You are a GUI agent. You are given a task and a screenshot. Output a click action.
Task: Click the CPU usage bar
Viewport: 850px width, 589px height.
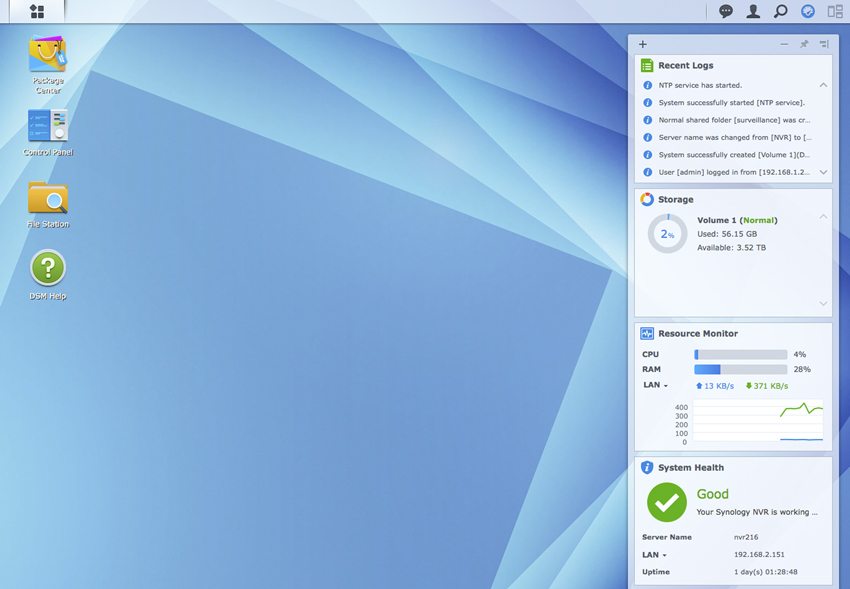(740, 354)
